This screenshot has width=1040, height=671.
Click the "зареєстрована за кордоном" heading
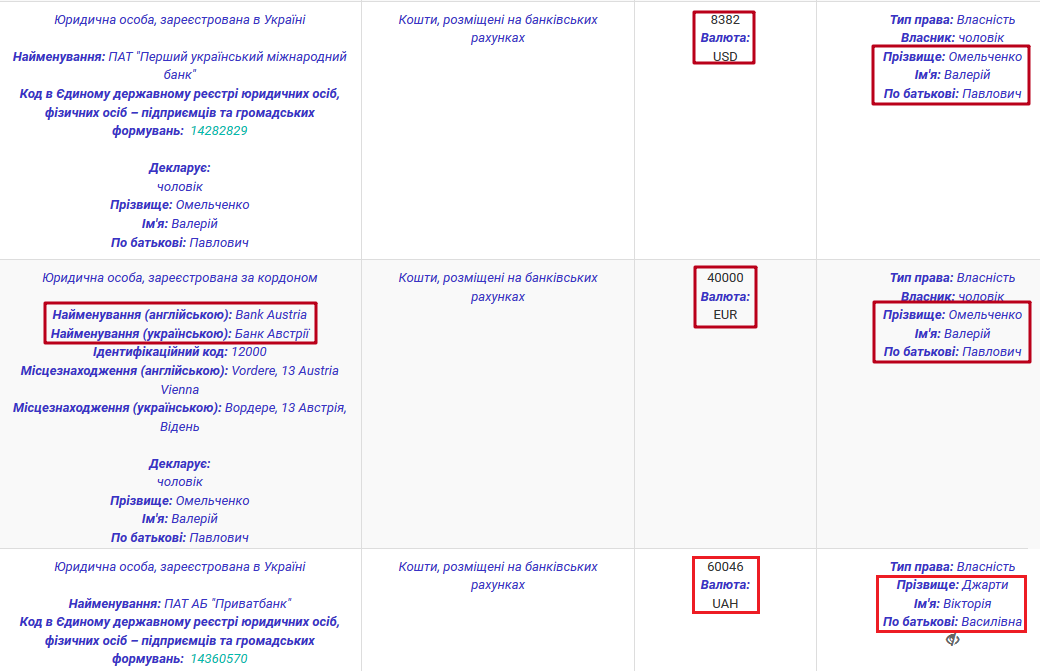click(180, 278)
